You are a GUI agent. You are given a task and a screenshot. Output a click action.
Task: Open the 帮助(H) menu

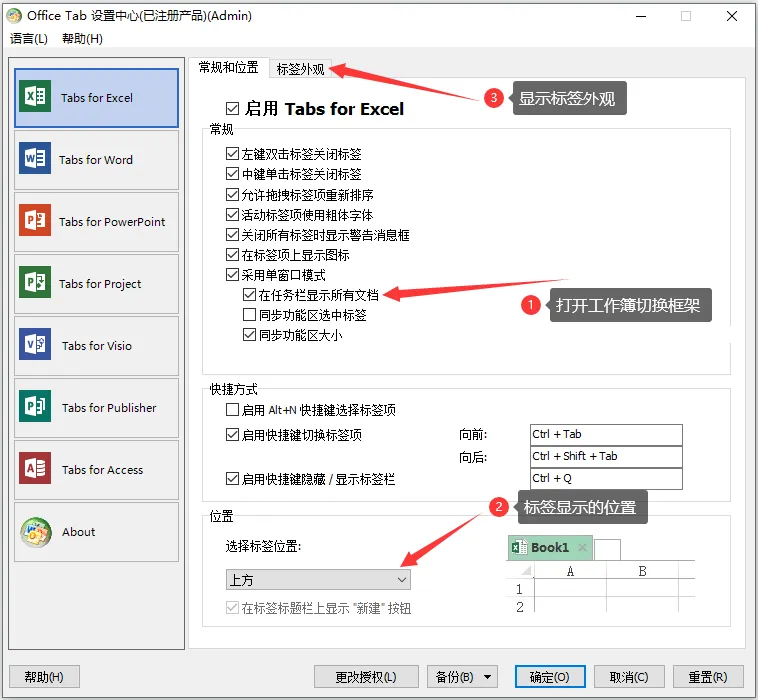[x=83, y=39]
